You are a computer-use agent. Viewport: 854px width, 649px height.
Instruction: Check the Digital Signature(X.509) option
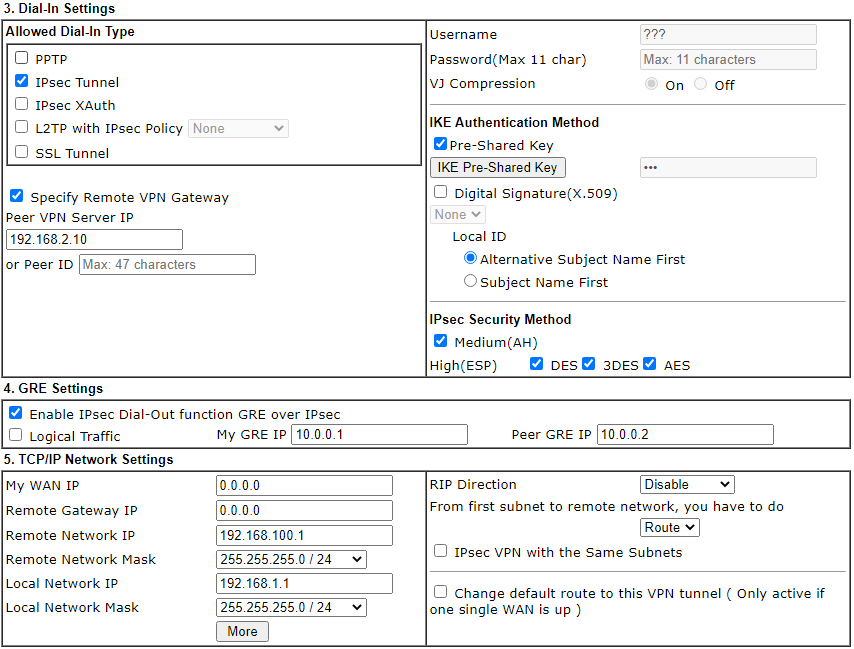pyautogui.click(x=441, y=192)
